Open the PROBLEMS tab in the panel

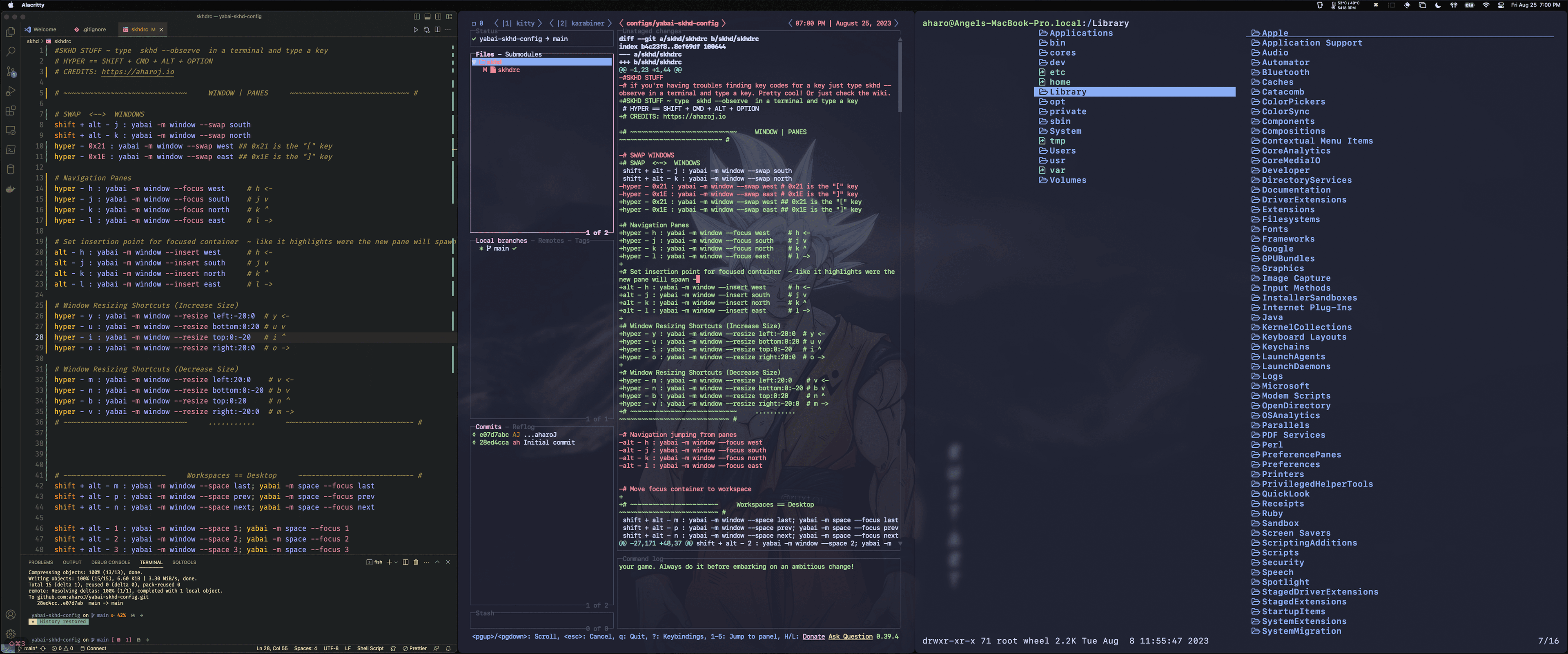(41, 562)
